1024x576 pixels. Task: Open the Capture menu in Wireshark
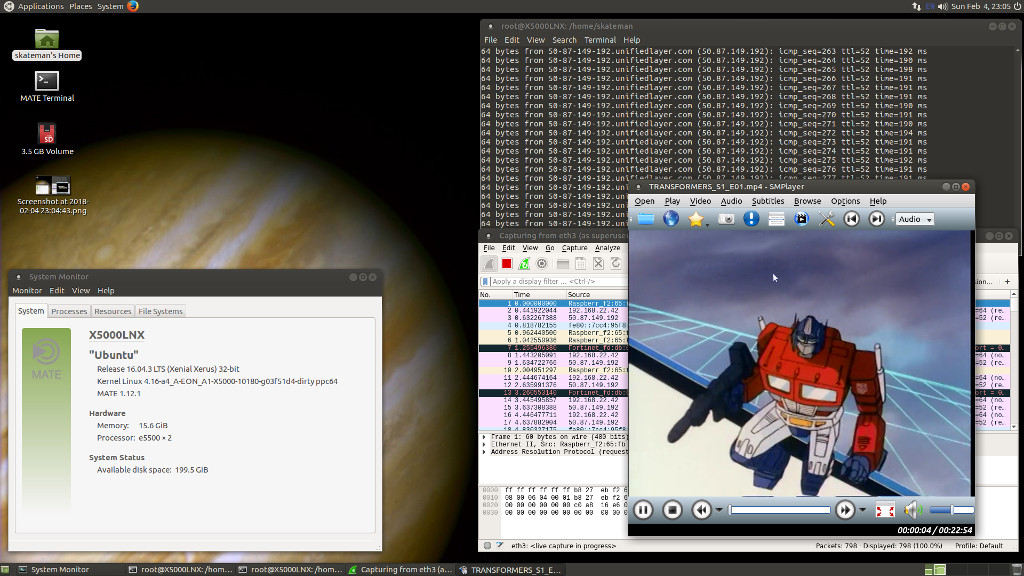click(x=575, y=248)
